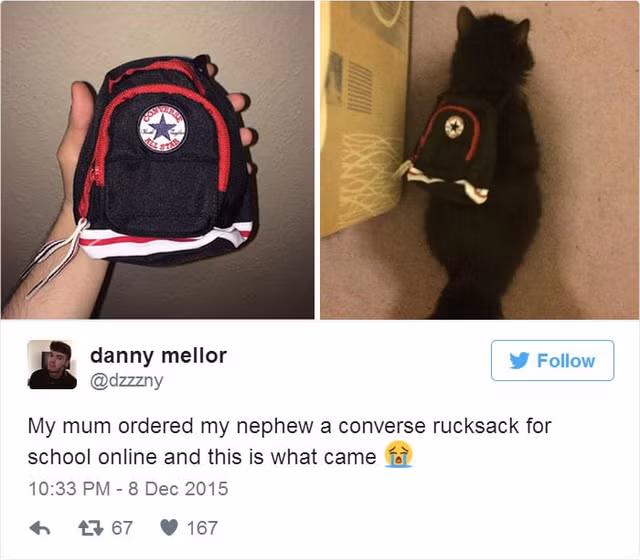640x560 pixels.
Task: Click the Follow label text
Action: (x=566, y=361)
